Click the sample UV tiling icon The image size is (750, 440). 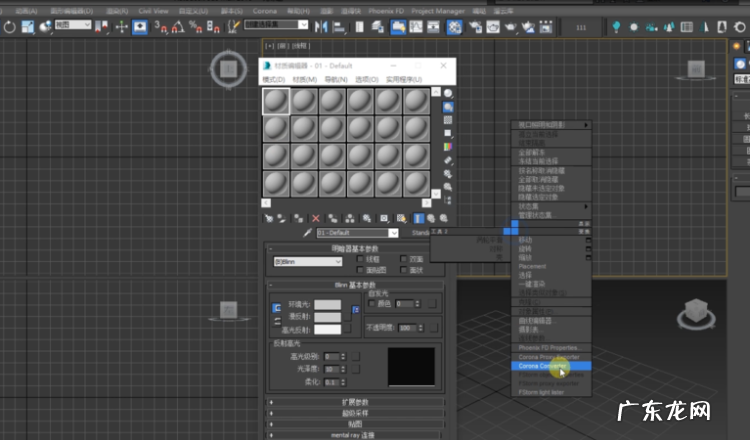pos(448,133)
